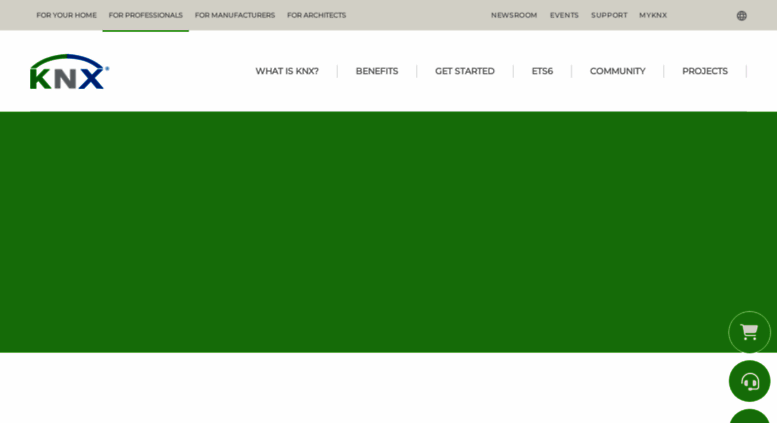Switch to For Your Home tab
This screenshot has width=777, height=423.
tap(66, 15)
